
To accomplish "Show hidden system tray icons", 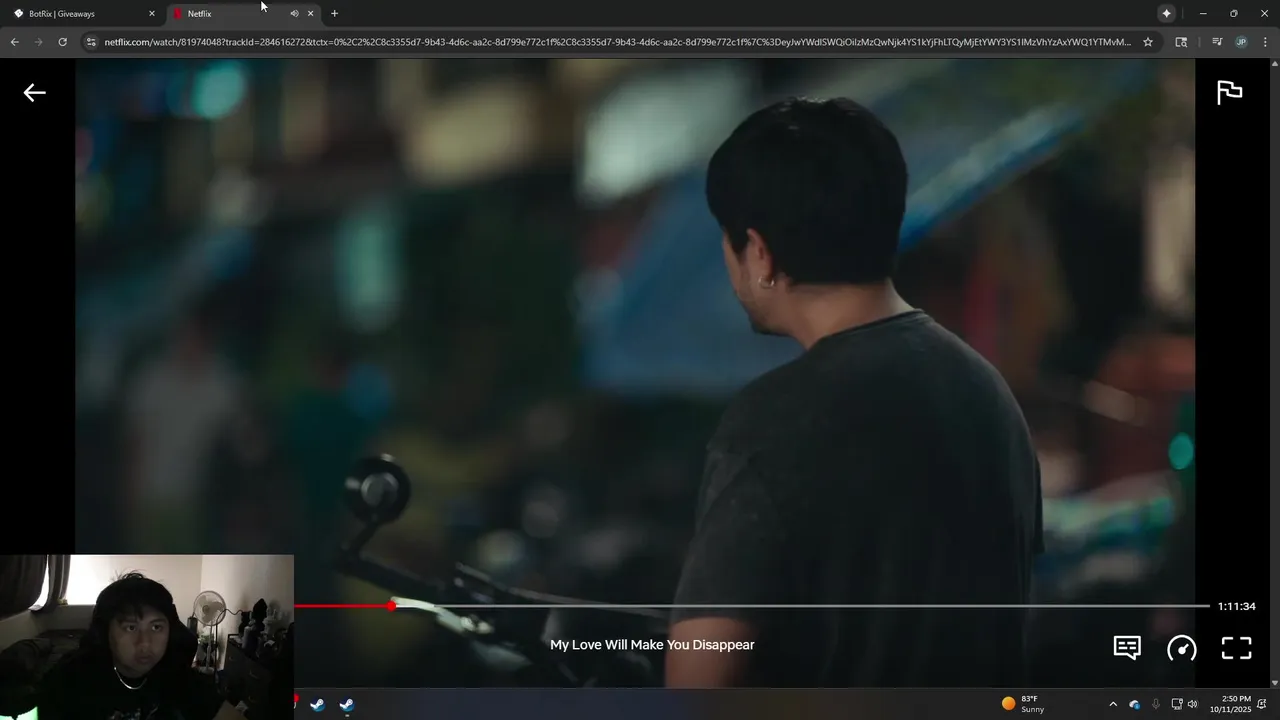I will [1112, 704].
